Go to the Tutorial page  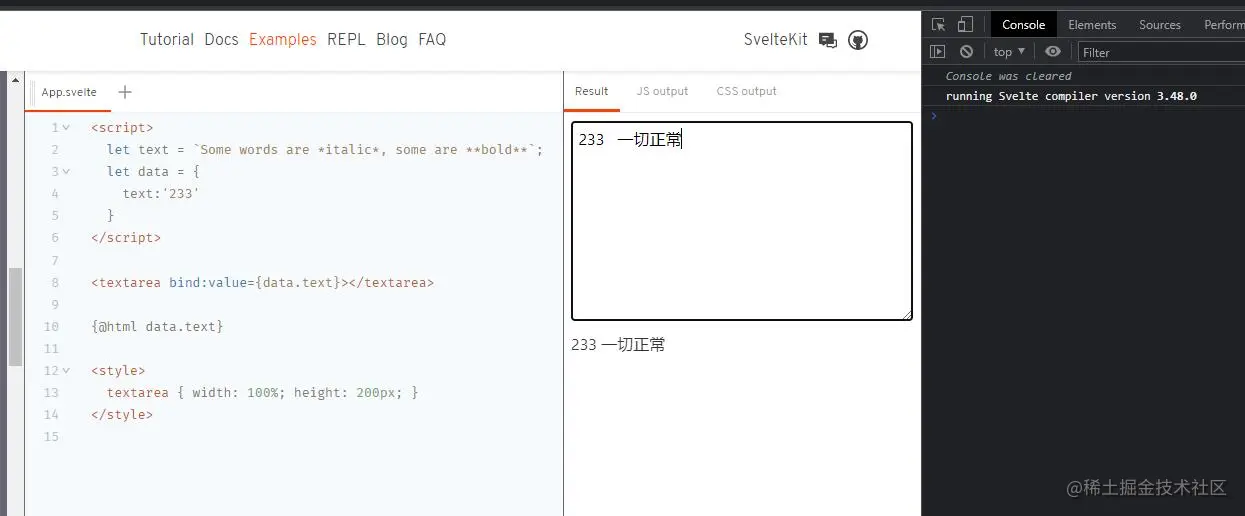pos(167,40)
